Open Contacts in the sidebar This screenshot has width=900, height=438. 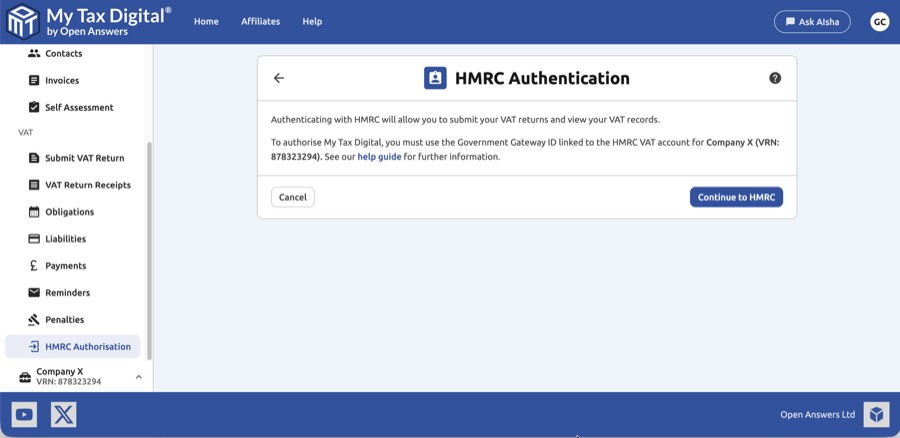[64, 53]
